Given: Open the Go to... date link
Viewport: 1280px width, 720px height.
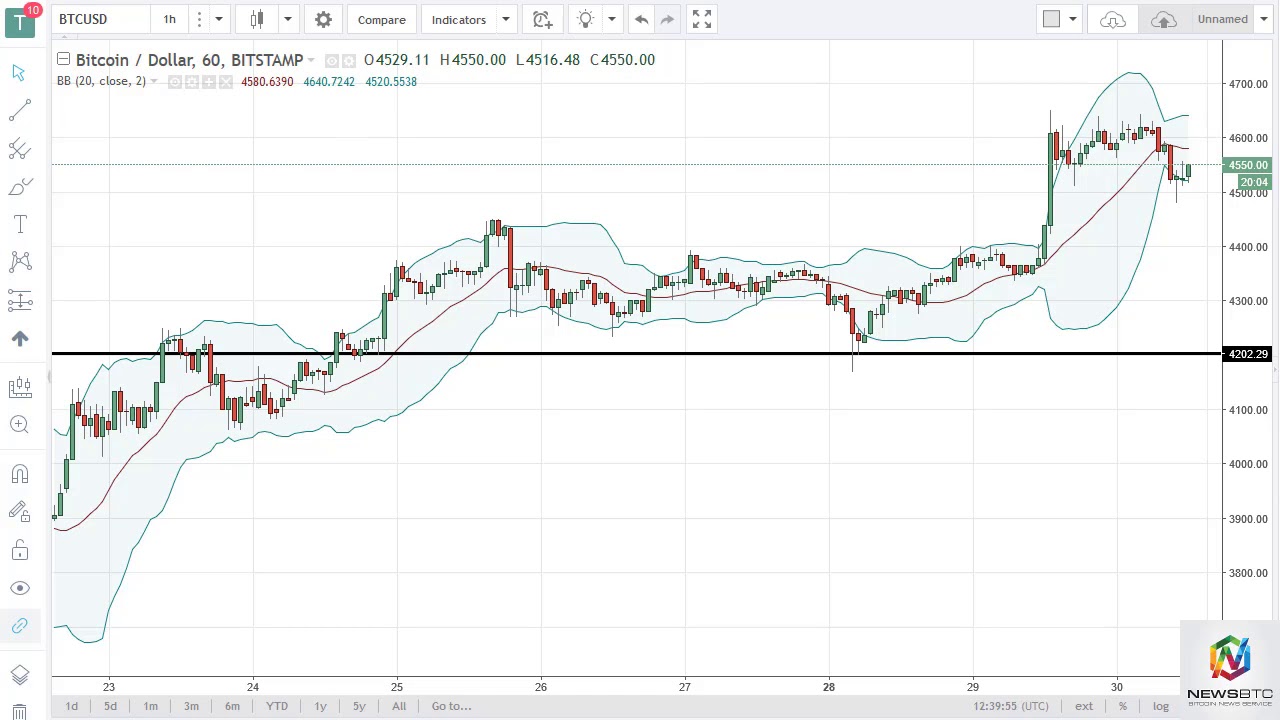Looking at the screenshot, I should click(451, 706).
